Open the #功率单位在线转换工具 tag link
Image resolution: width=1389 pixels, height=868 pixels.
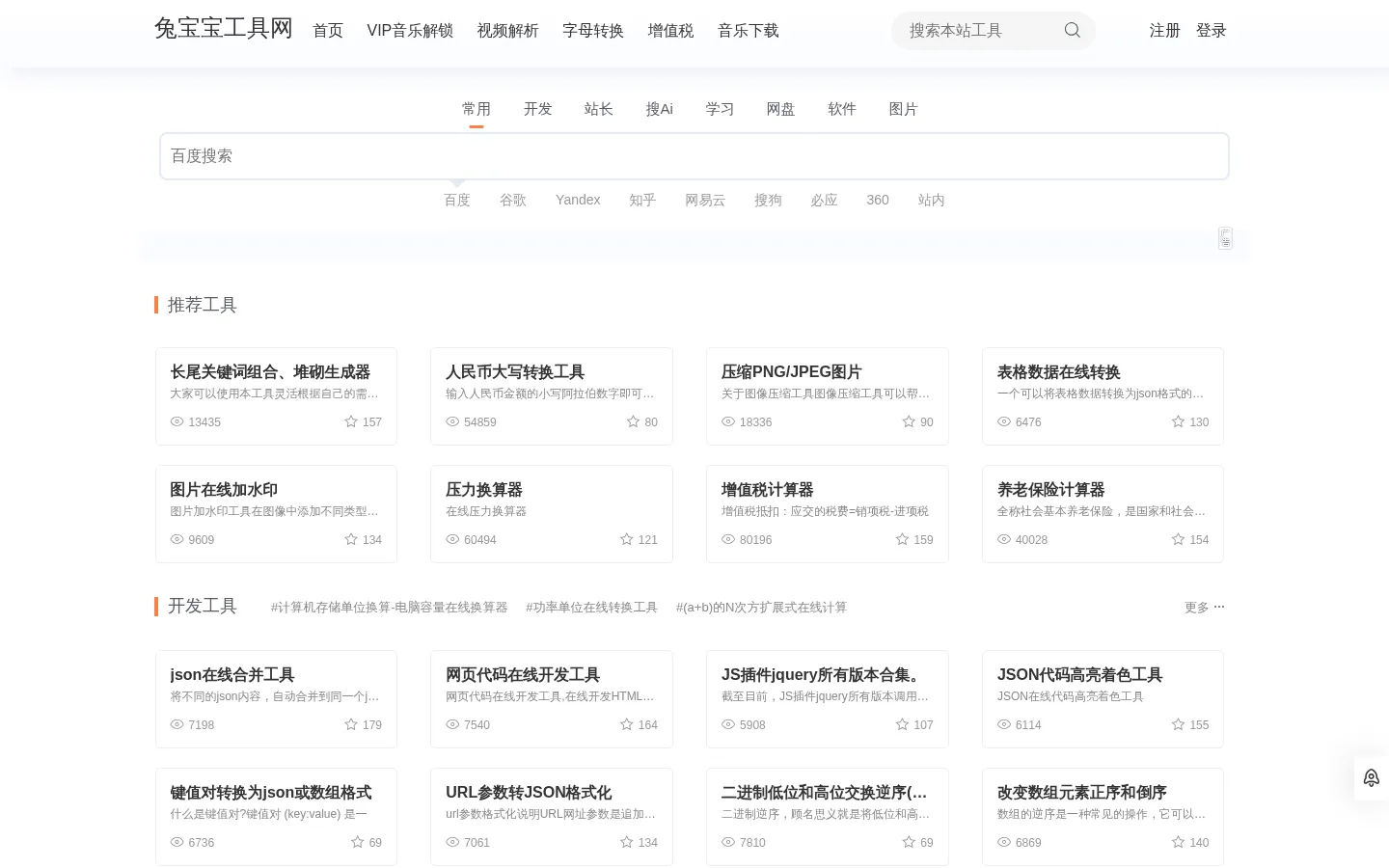tap(591, 608)
